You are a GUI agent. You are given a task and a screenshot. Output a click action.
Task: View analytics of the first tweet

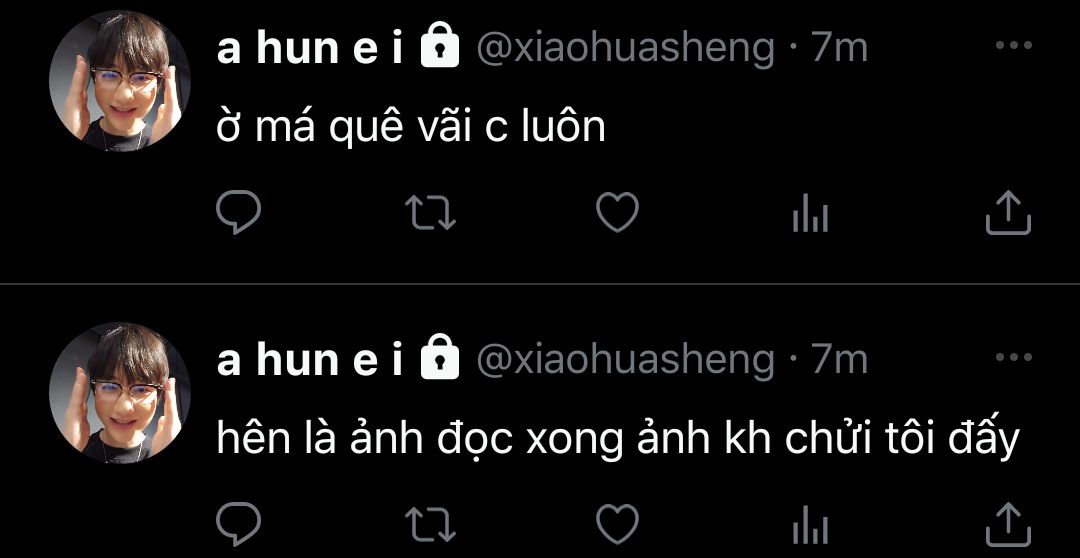810,213
